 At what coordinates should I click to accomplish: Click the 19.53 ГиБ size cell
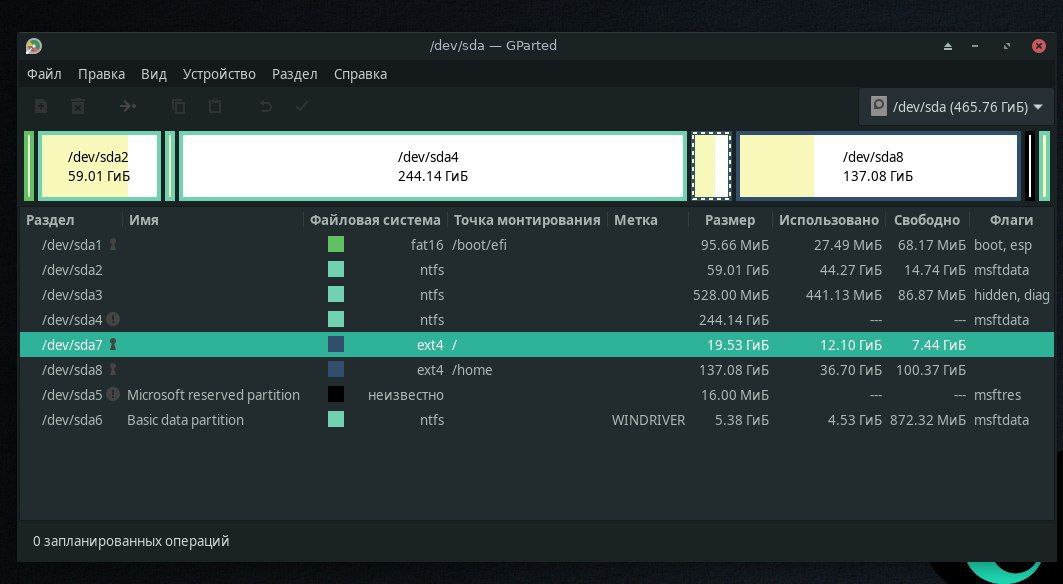pos(738,345)
